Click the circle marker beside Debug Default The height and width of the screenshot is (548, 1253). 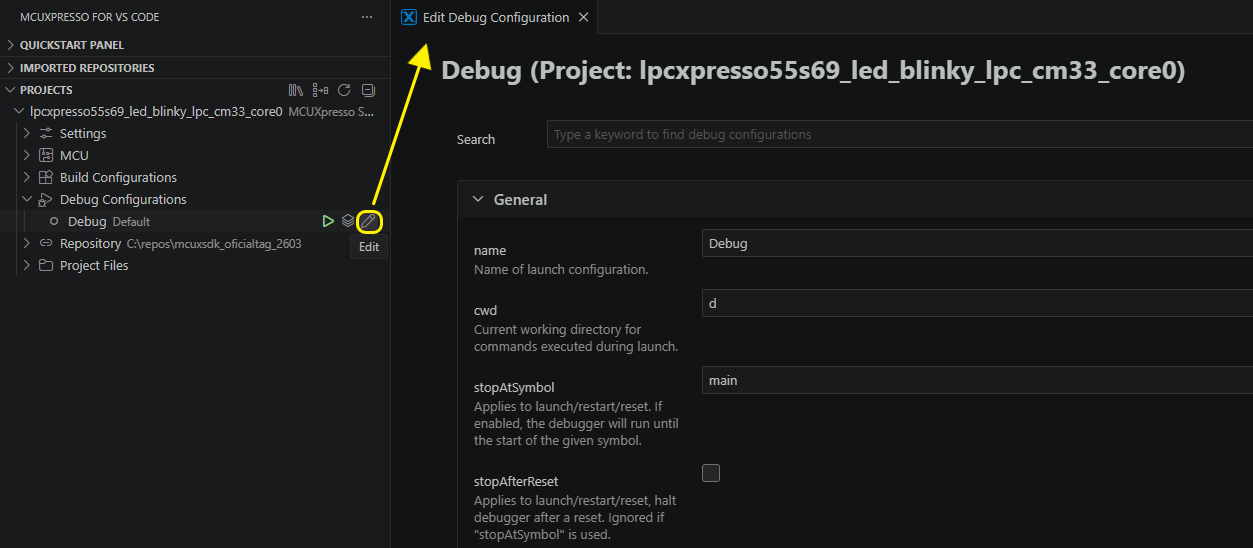point(54,221)
